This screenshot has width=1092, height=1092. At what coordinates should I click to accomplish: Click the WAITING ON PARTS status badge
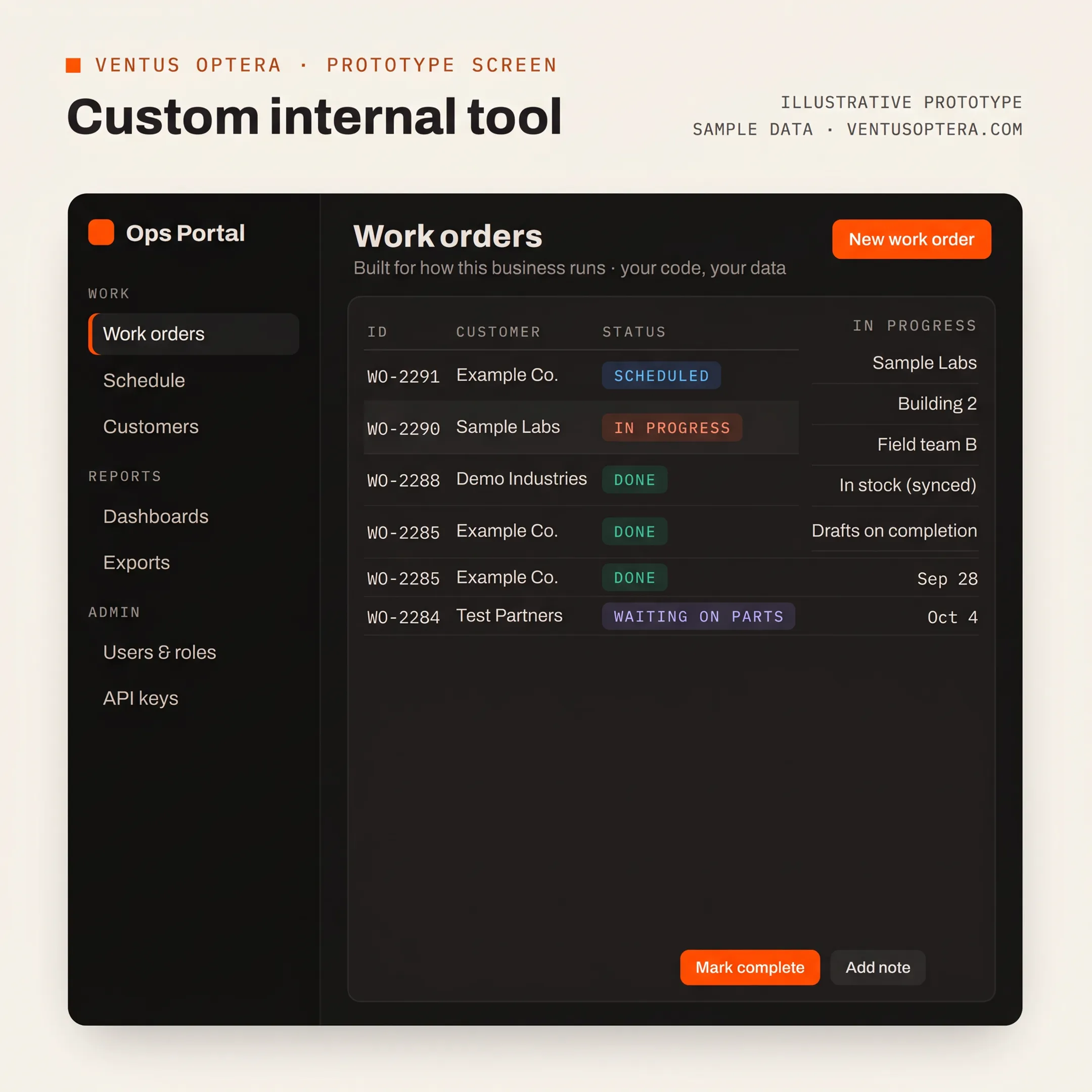click(x=699, y=616)
